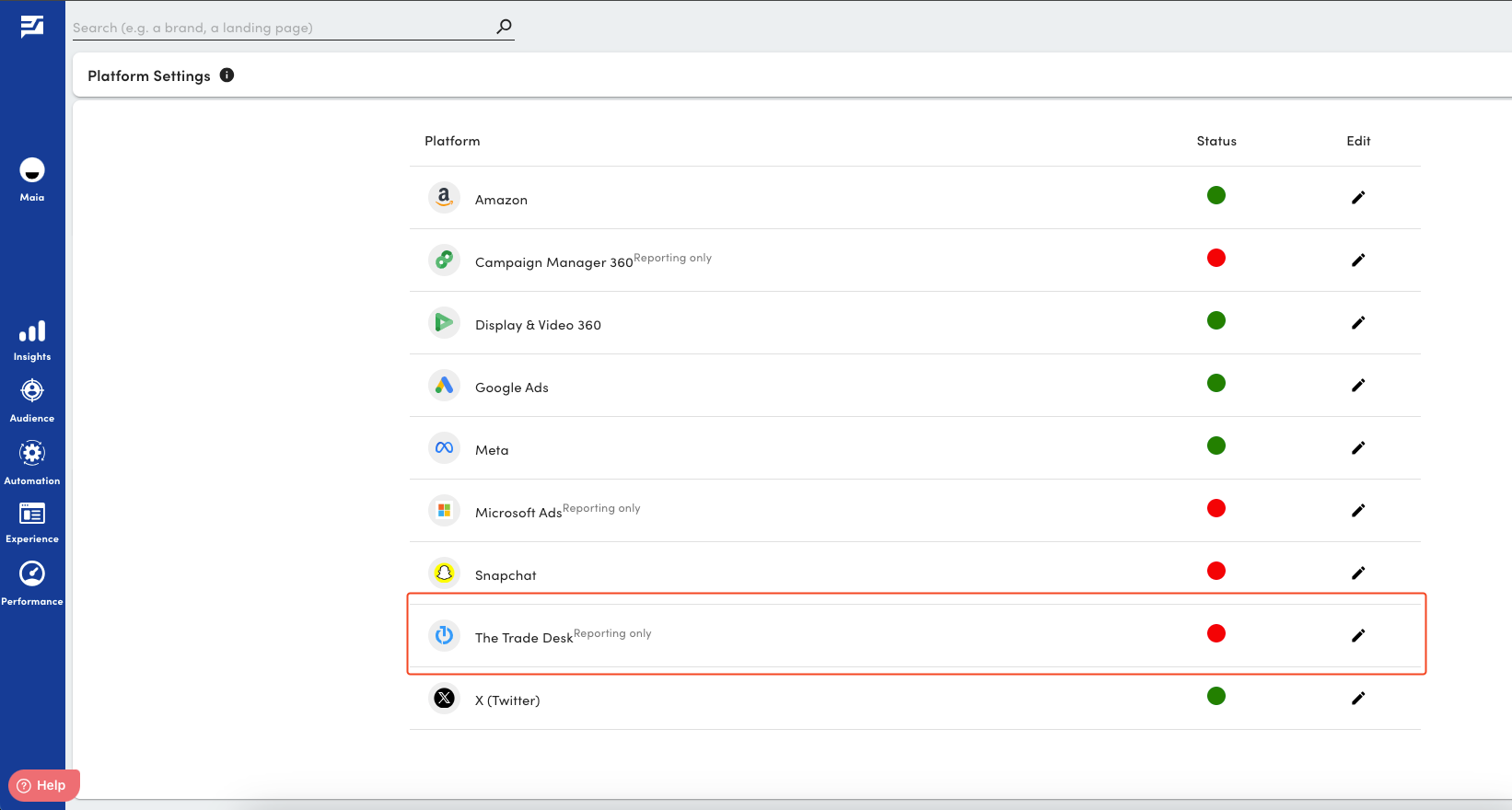Select the Campaign Manager 360 name
This screenshot has height=810, width=1512.
pos(554,262)
